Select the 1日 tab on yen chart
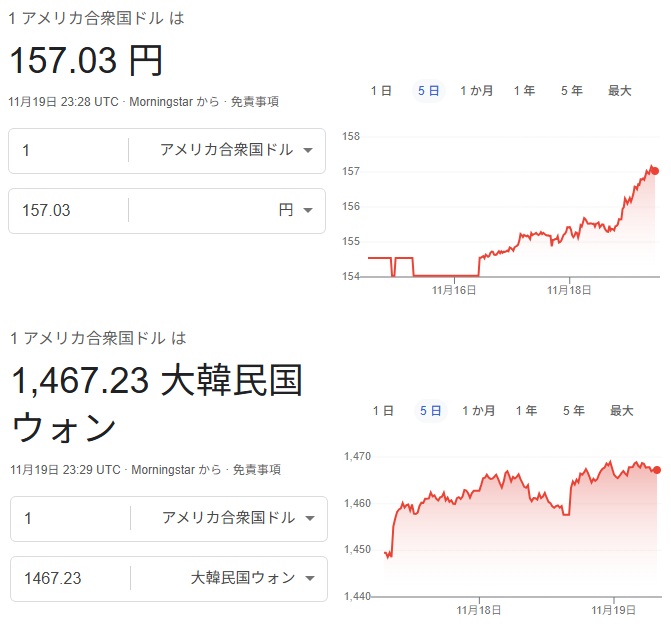The width and height of the screenshot is (671, 631). pos(381,90)
